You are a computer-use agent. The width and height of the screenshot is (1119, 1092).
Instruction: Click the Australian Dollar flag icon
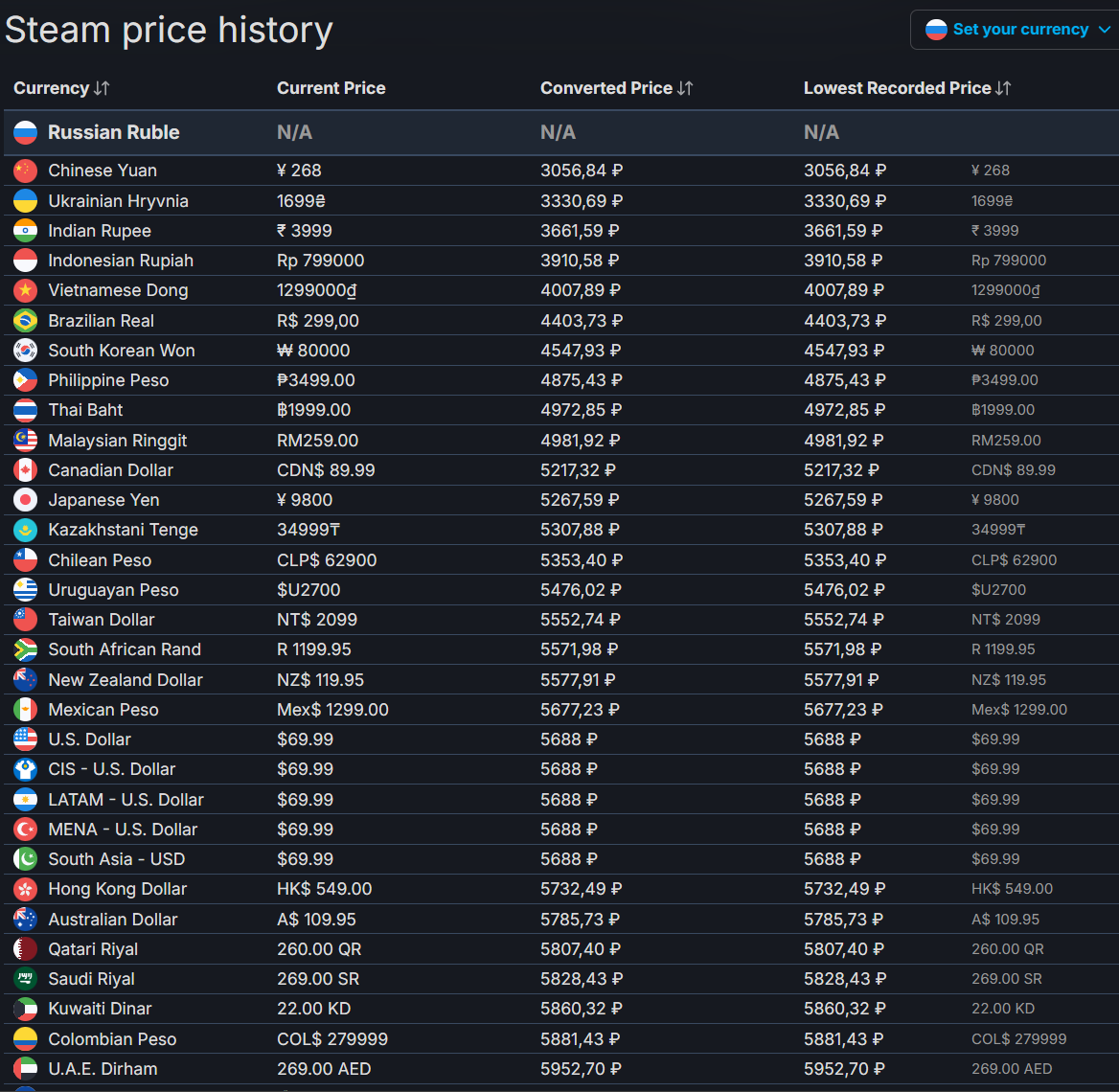[26, 919]
